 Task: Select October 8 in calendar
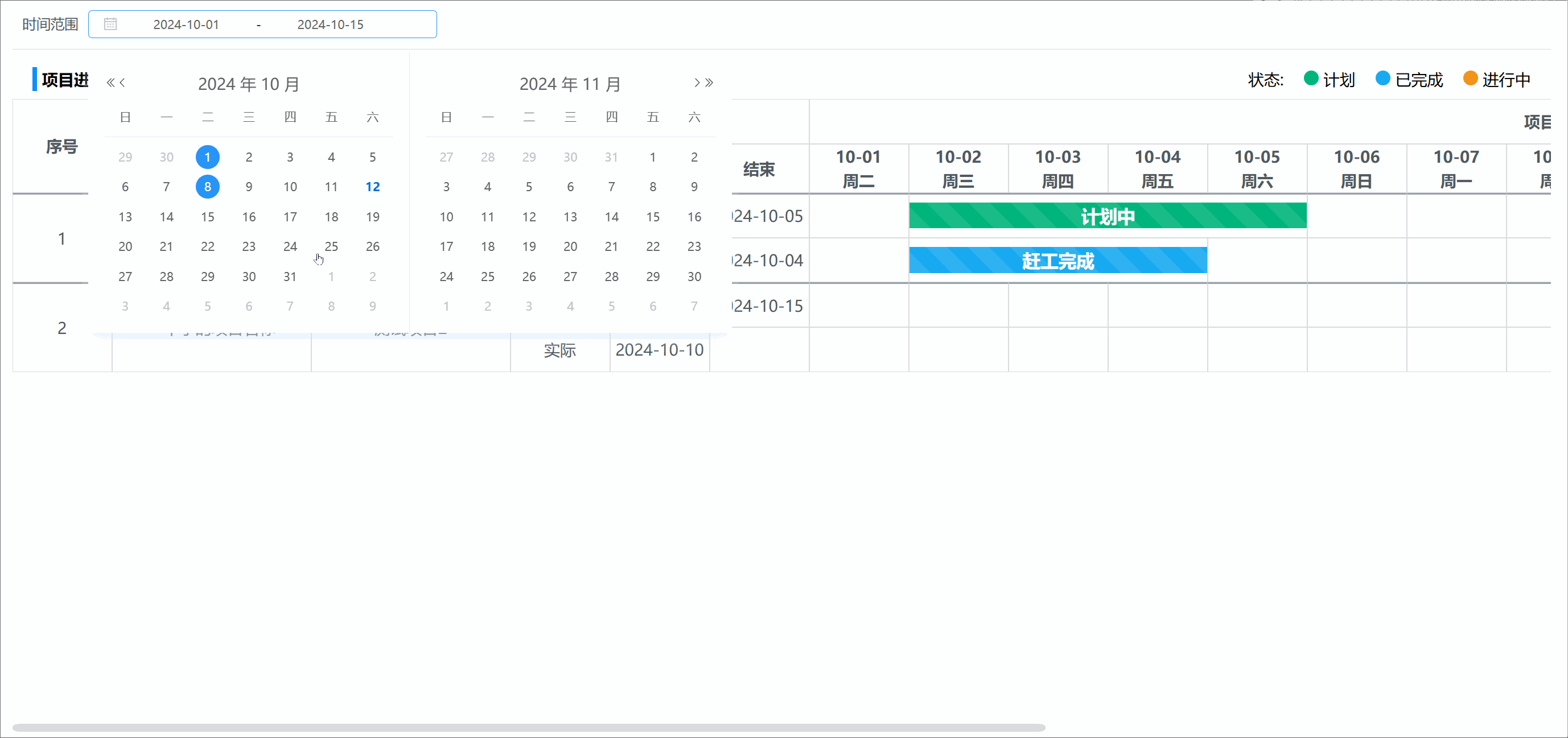click(208, 187)
